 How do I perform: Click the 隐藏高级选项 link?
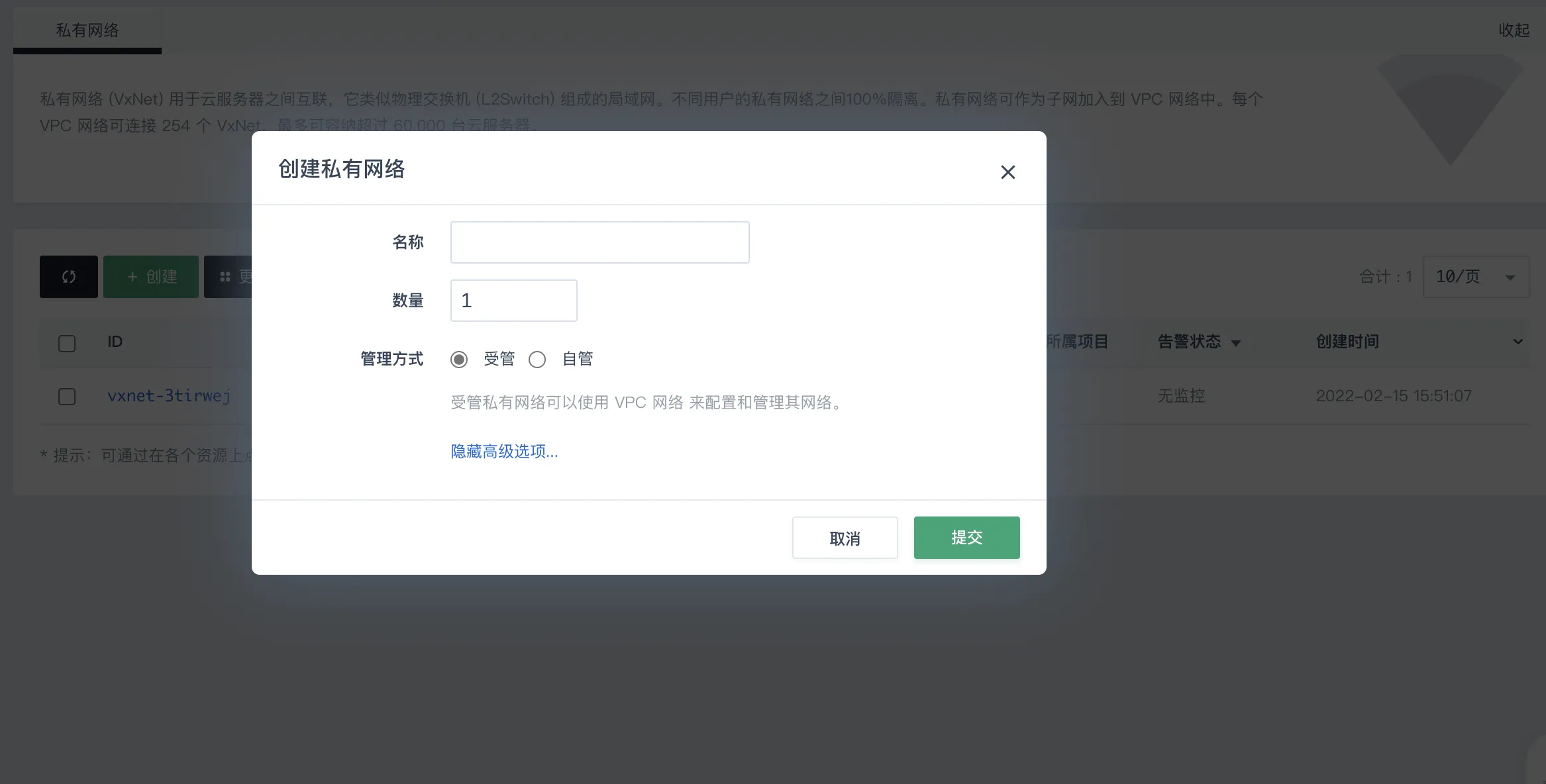coord(504,452)
